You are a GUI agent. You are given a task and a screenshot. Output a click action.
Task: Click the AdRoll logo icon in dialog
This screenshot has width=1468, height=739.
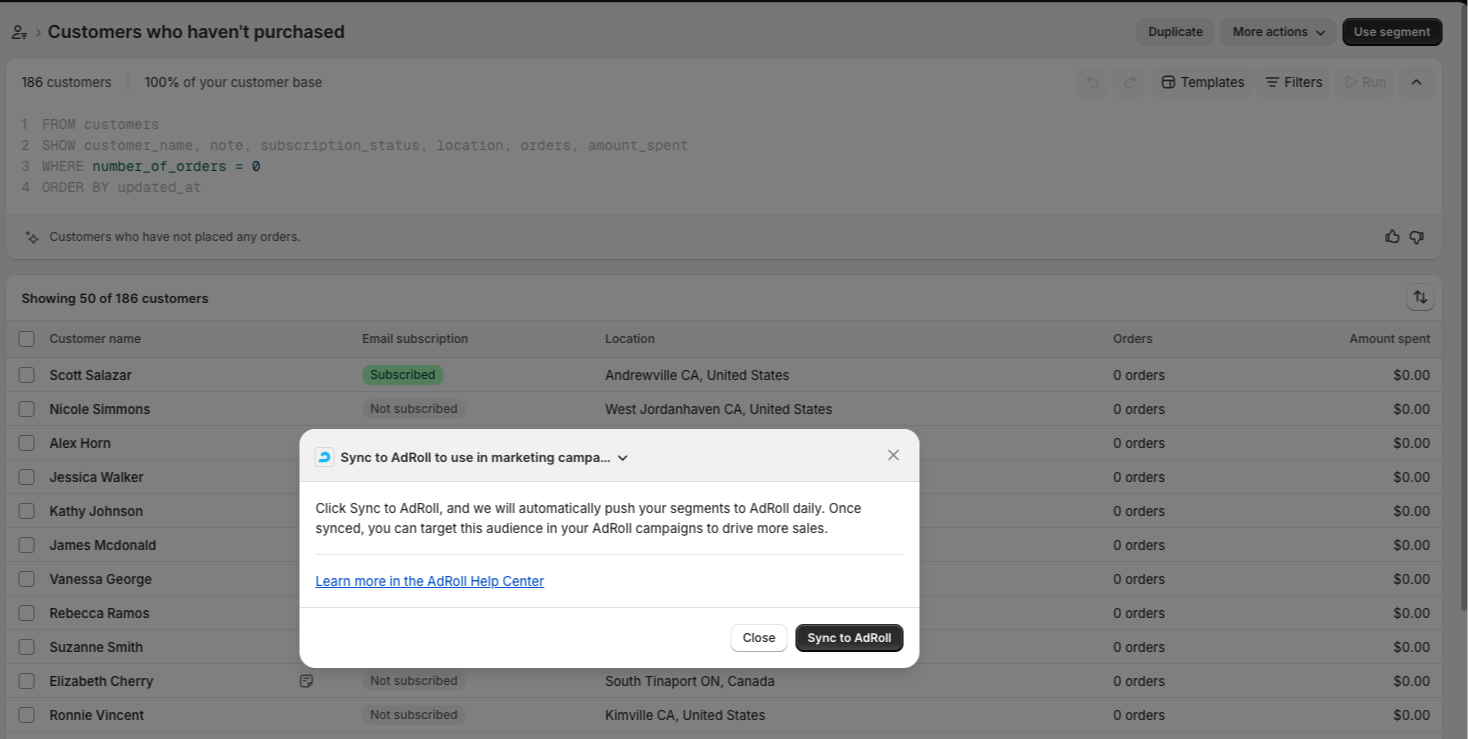point(324,457)
